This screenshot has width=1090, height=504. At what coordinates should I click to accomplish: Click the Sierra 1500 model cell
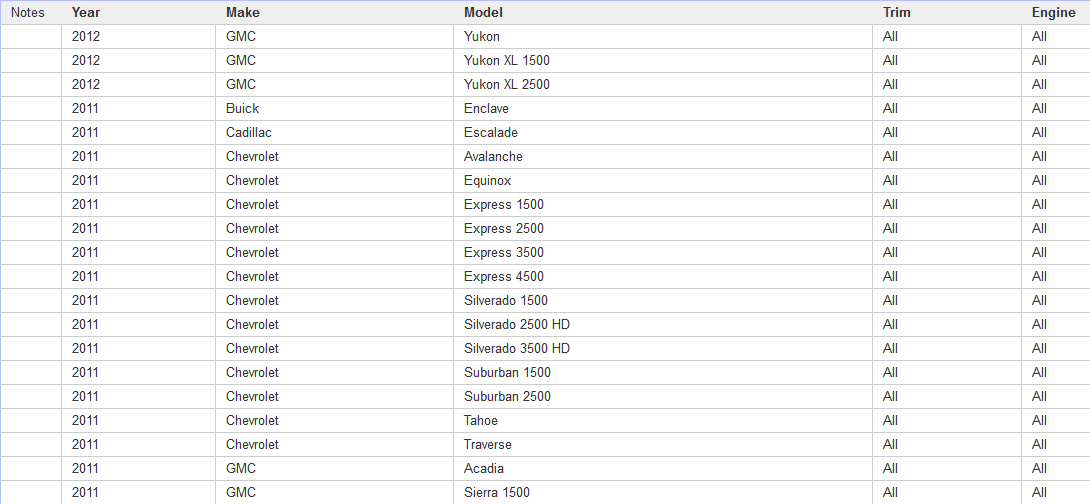496,492
